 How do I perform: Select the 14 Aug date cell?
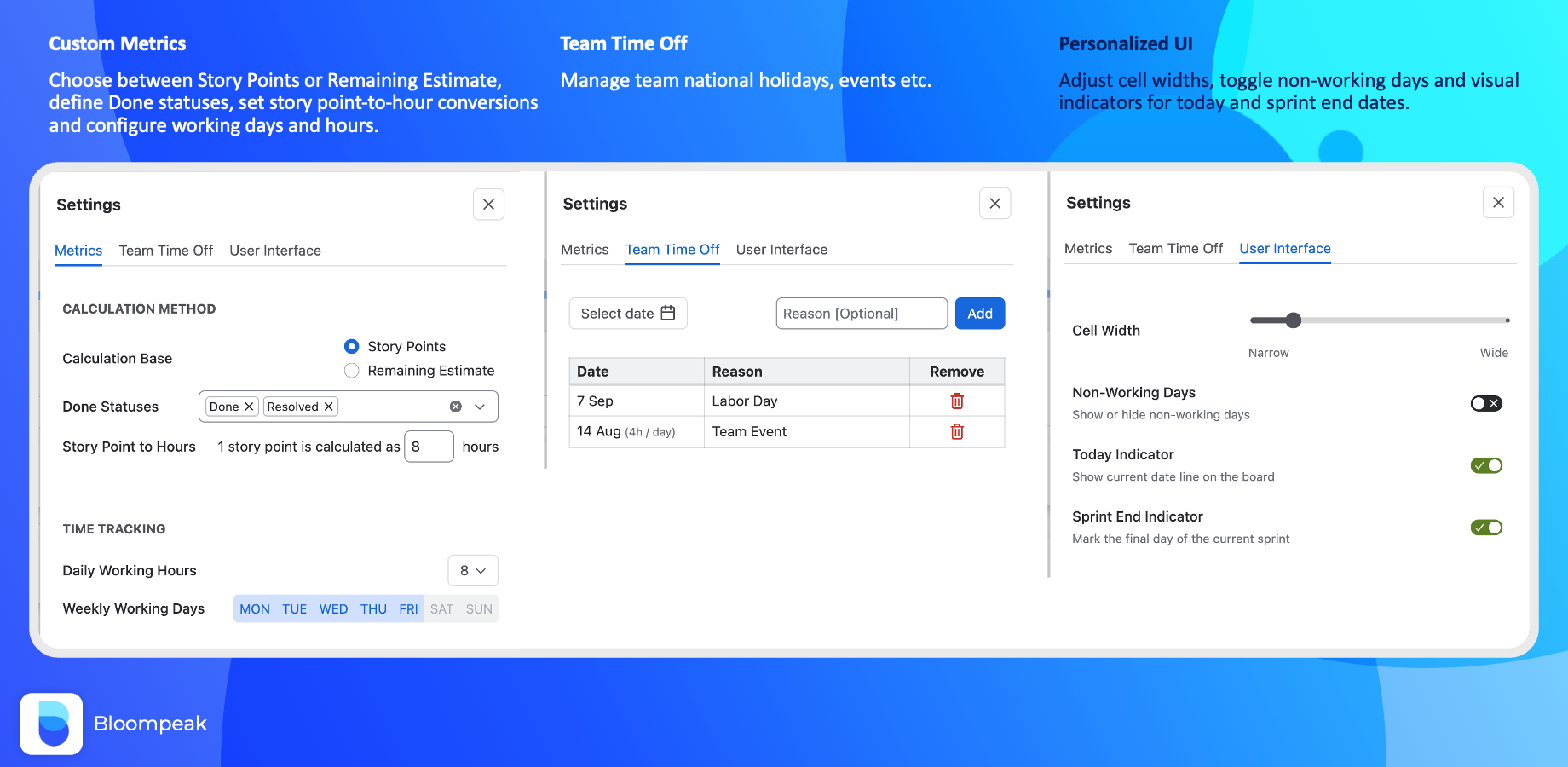coord(637,431)
